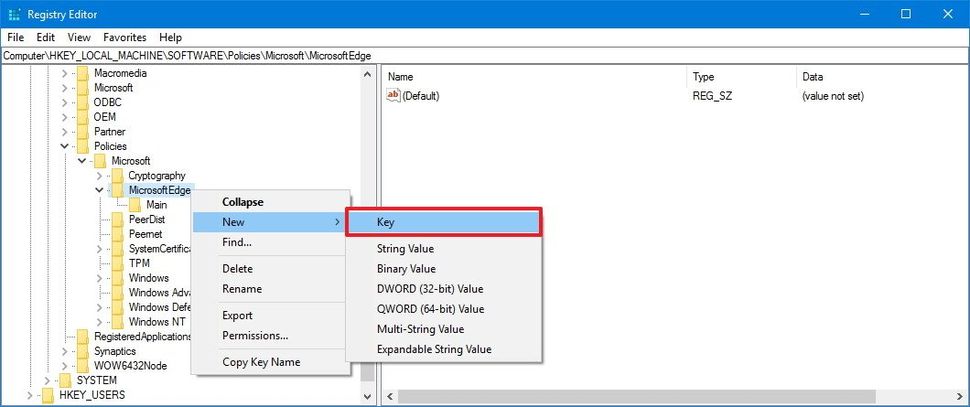This screenshot has width=970, height=407.
Task: Expand the OEM key chevron
Action: click(x=65, y=117)
